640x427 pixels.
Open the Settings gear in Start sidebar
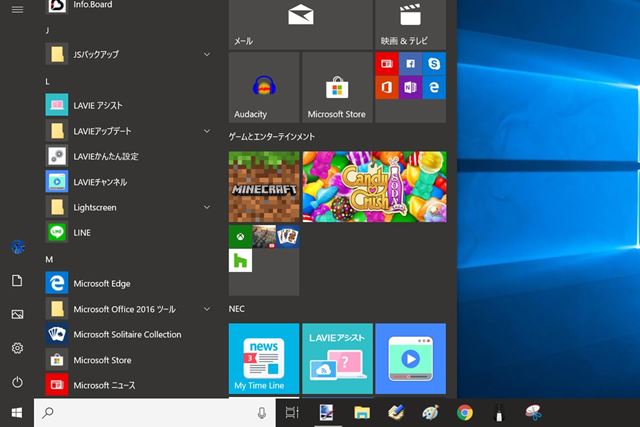pyautogui.click(x=17, y=348)
